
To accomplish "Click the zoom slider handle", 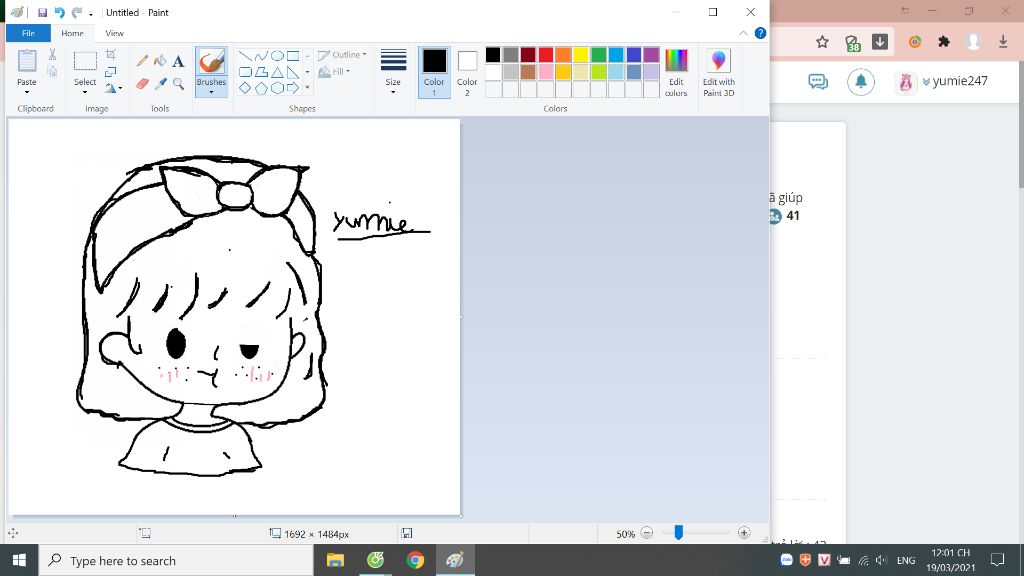I will (x=679, y=533).
